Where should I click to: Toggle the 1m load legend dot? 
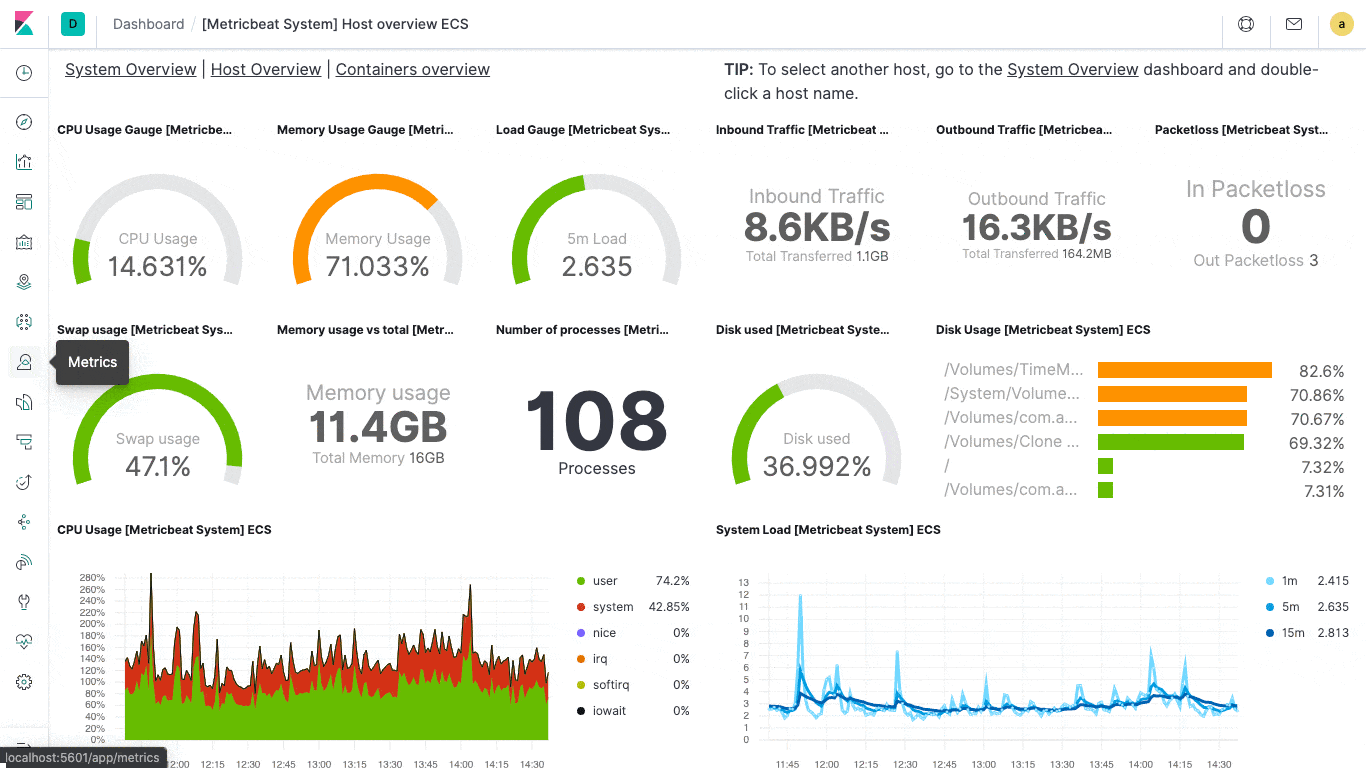click(x=1270, y=581)
